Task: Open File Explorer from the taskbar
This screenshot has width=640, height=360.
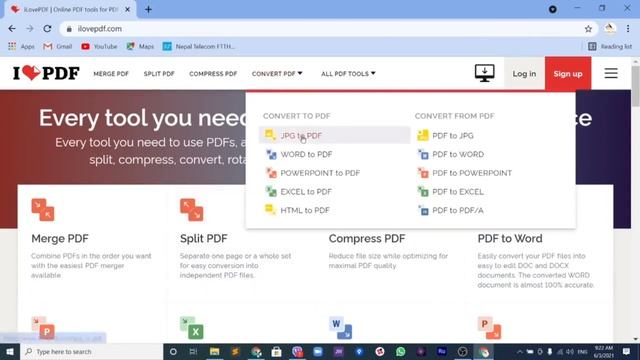Action: tap(214, 351)
